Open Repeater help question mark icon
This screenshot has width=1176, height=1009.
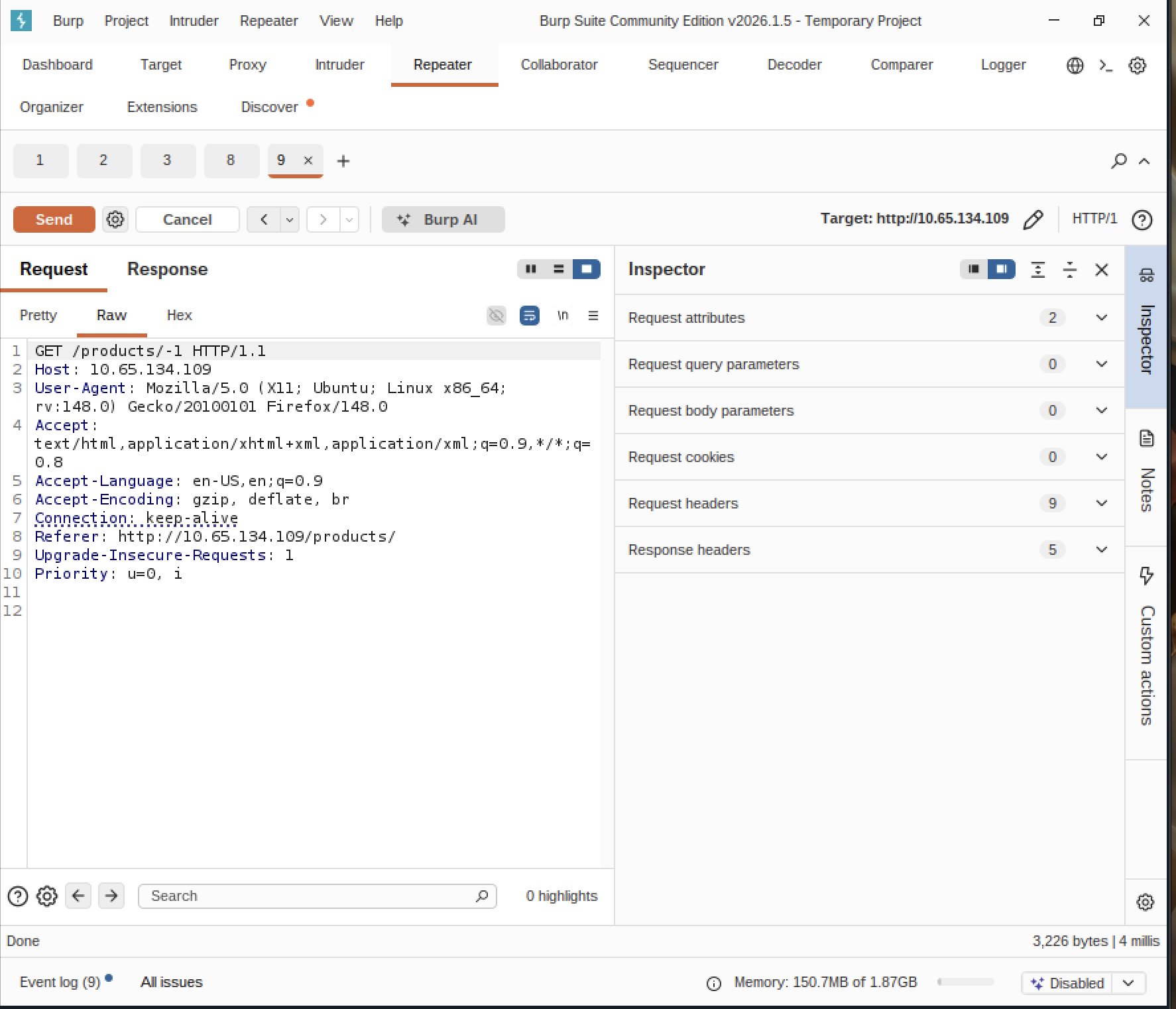1142,219
